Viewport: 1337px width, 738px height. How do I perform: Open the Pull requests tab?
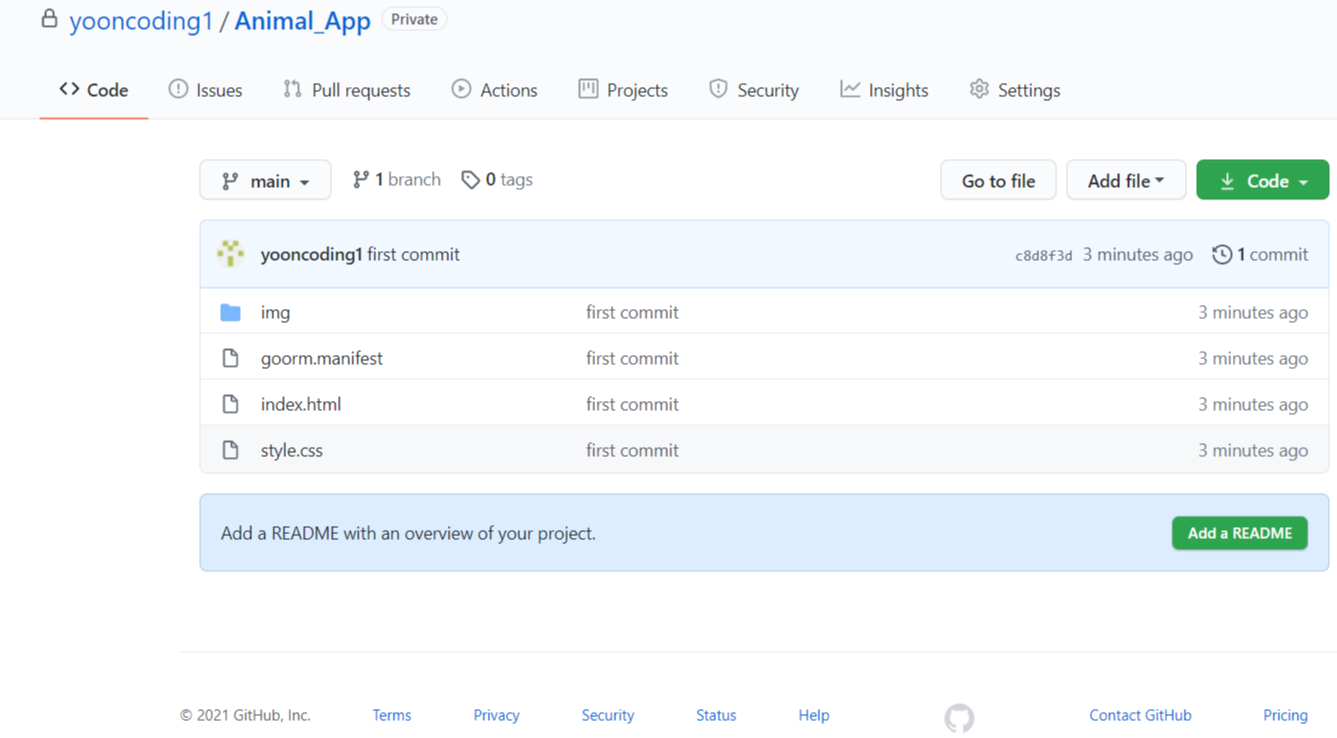(347, 90)
